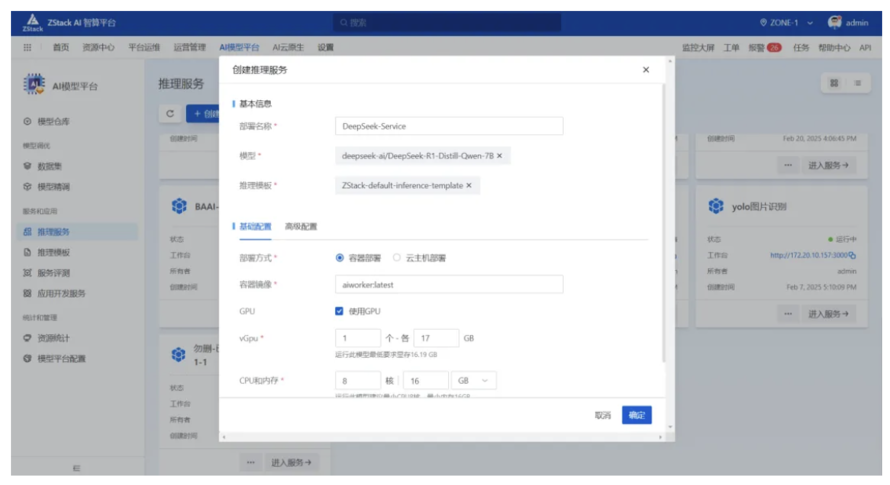Select 推理服务 in the sidebar
Image resolution: width=890 pixels, height=485 pixels.
77,232
